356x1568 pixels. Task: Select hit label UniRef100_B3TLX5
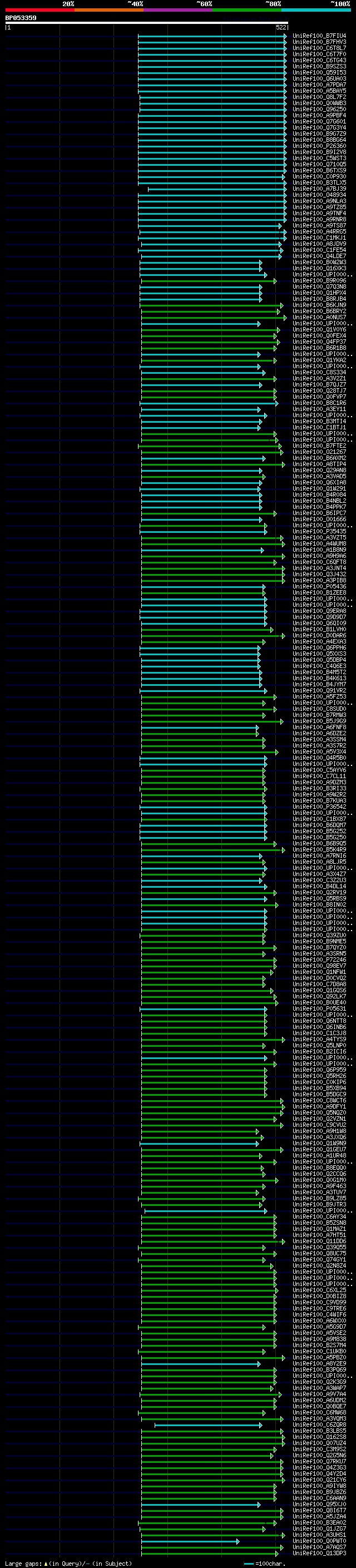(319, 182)
